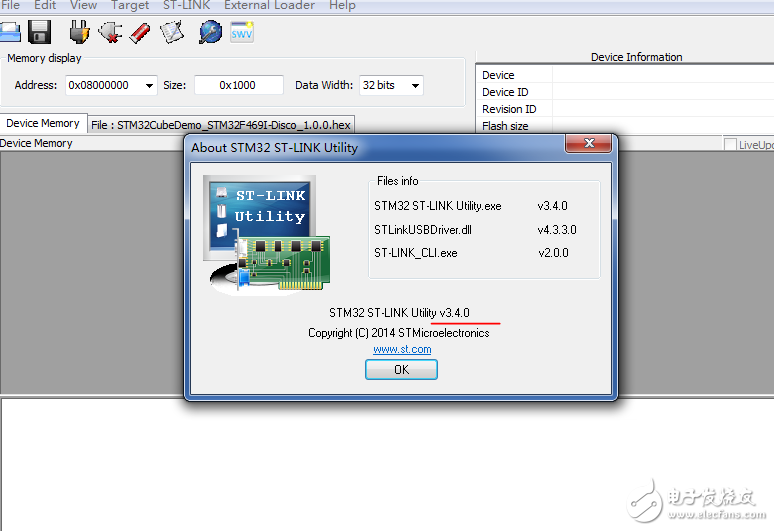This screenshot has width=774, height=531.
Task: Open Program and verify icon
Action: 172,33
